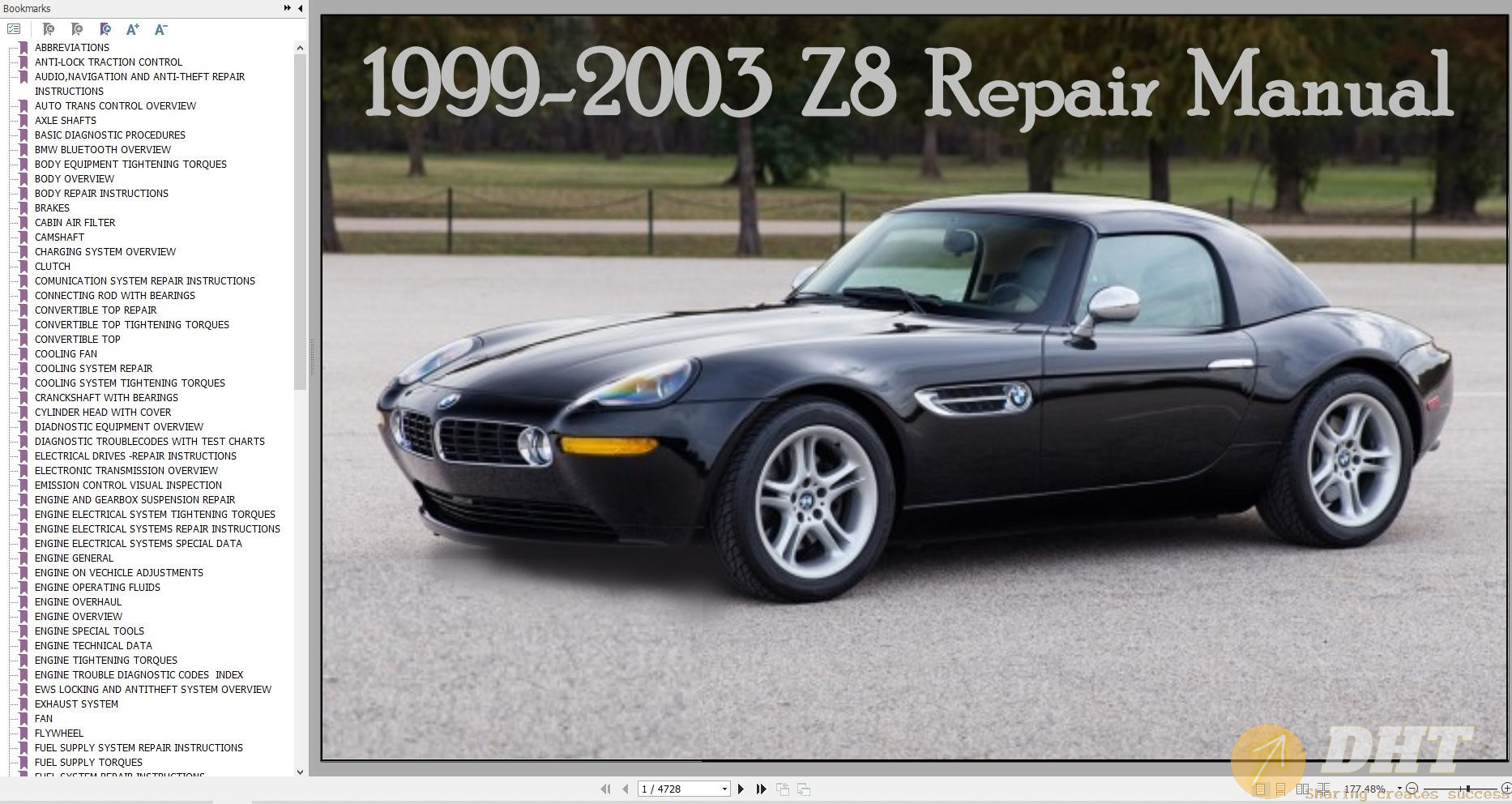Click the zoom in plus button

pos(1506,789)
